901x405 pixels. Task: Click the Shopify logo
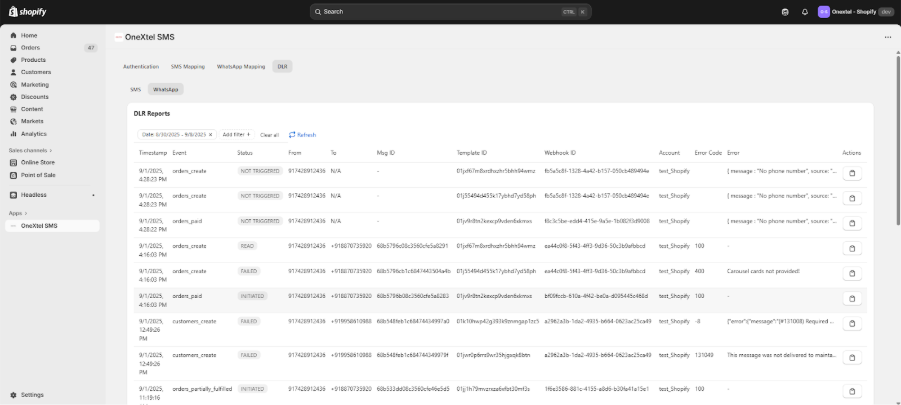click(29, 11)
